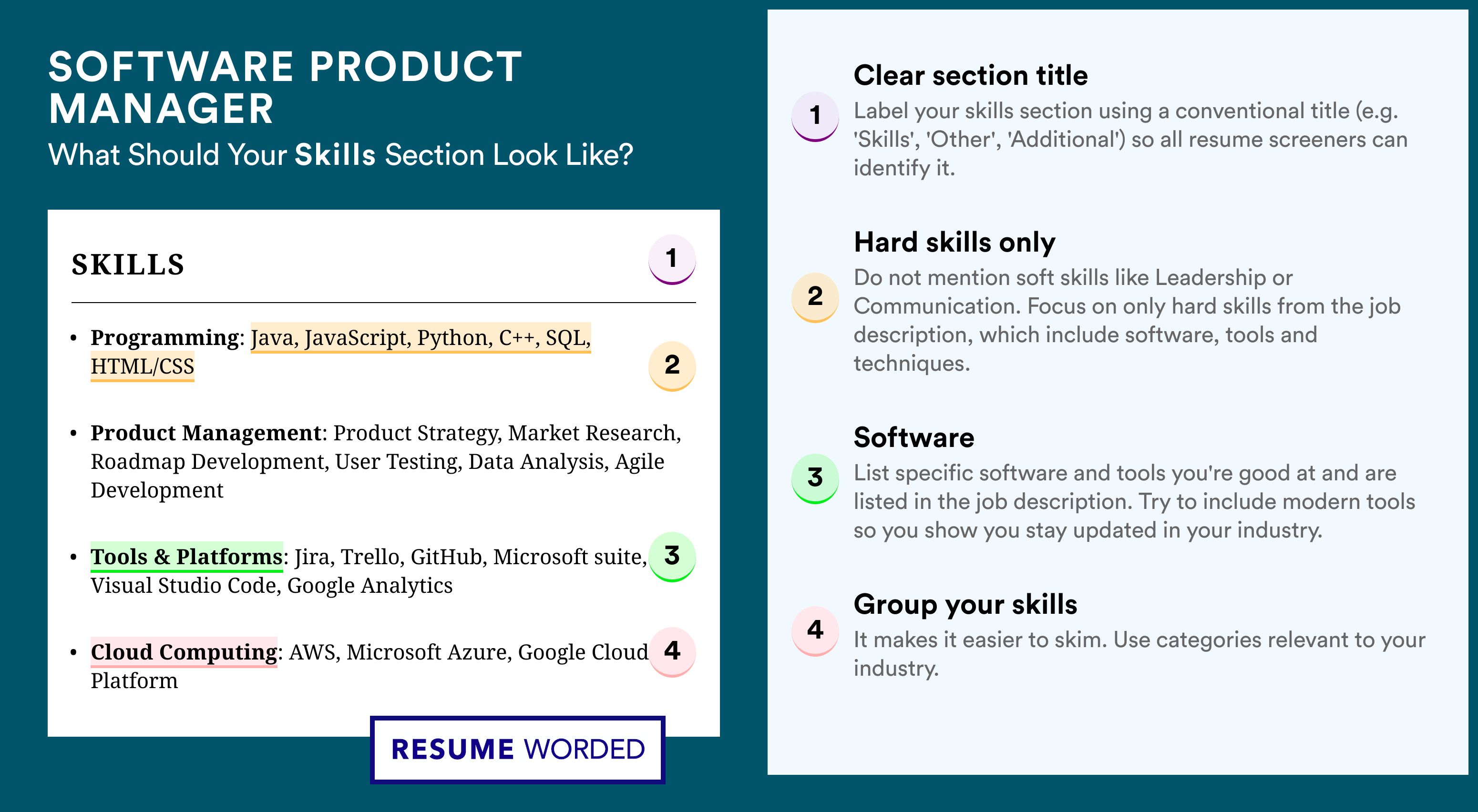Screen dimensions: 1478x812
Task: Click the "Clear section title" heading
Action: [x=970, y=75]
